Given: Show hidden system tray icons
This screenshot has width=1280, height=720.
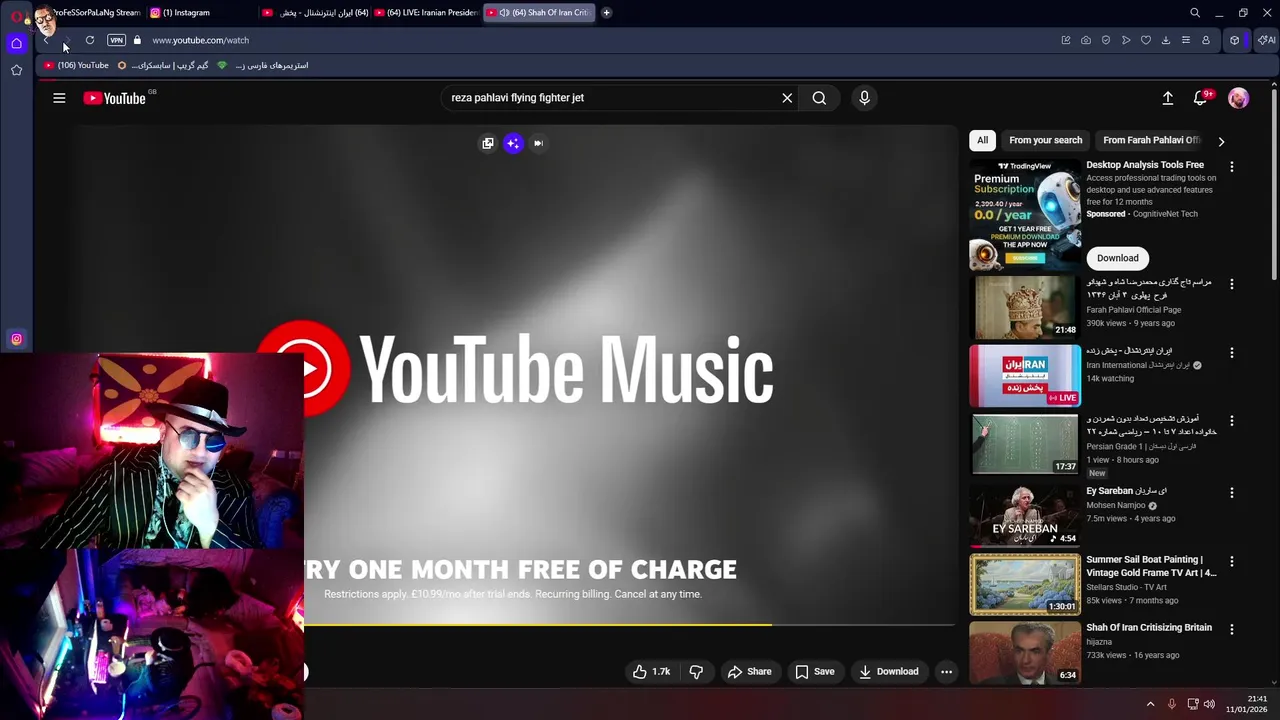Looking at the screenshot, I should click(1150, 704).
